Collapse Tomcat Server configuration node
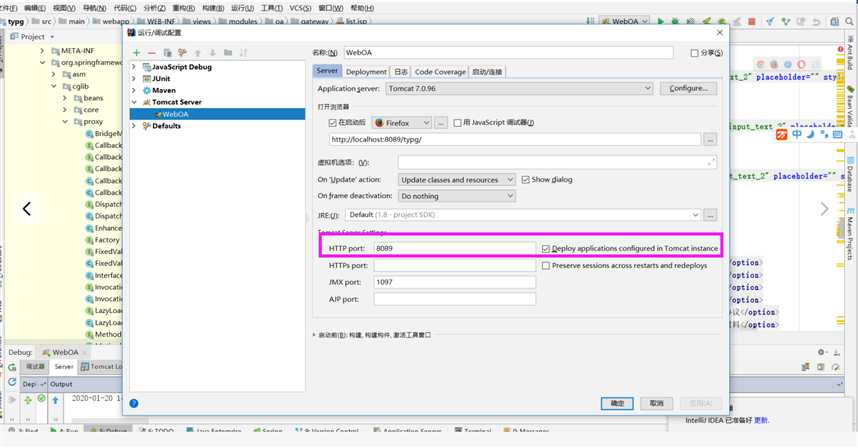Screen dimensions: 858x448 (x=134, y=102)
